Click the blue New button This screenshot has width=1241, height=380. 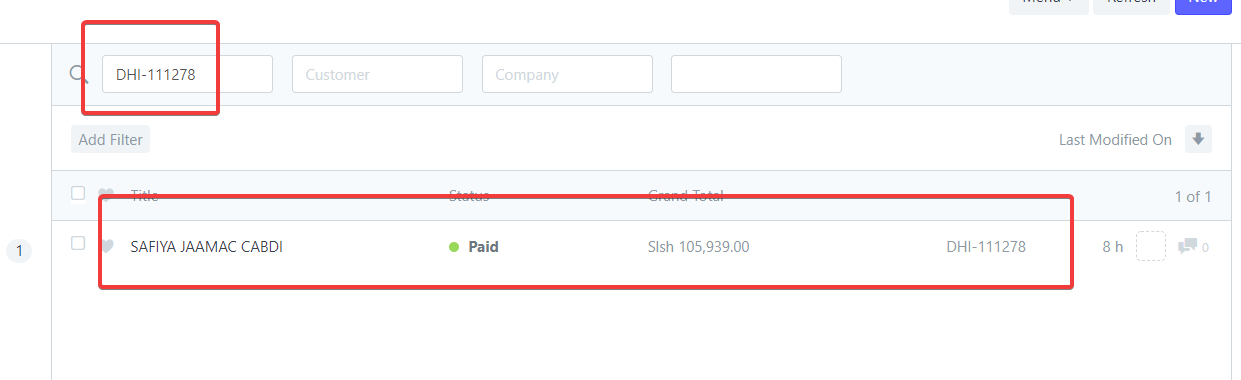pyautogui.click(x=1203, y=5)
